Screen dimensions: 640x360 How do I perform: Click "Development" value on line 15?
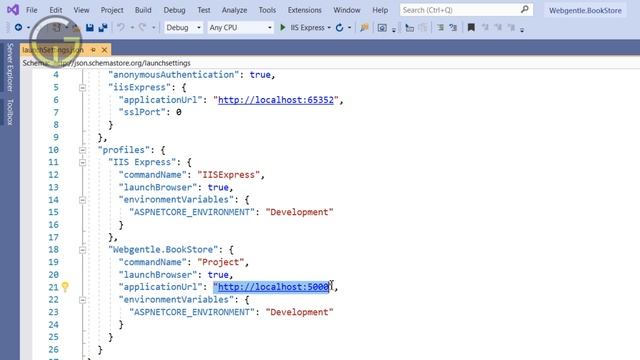(x=300, y=212)
